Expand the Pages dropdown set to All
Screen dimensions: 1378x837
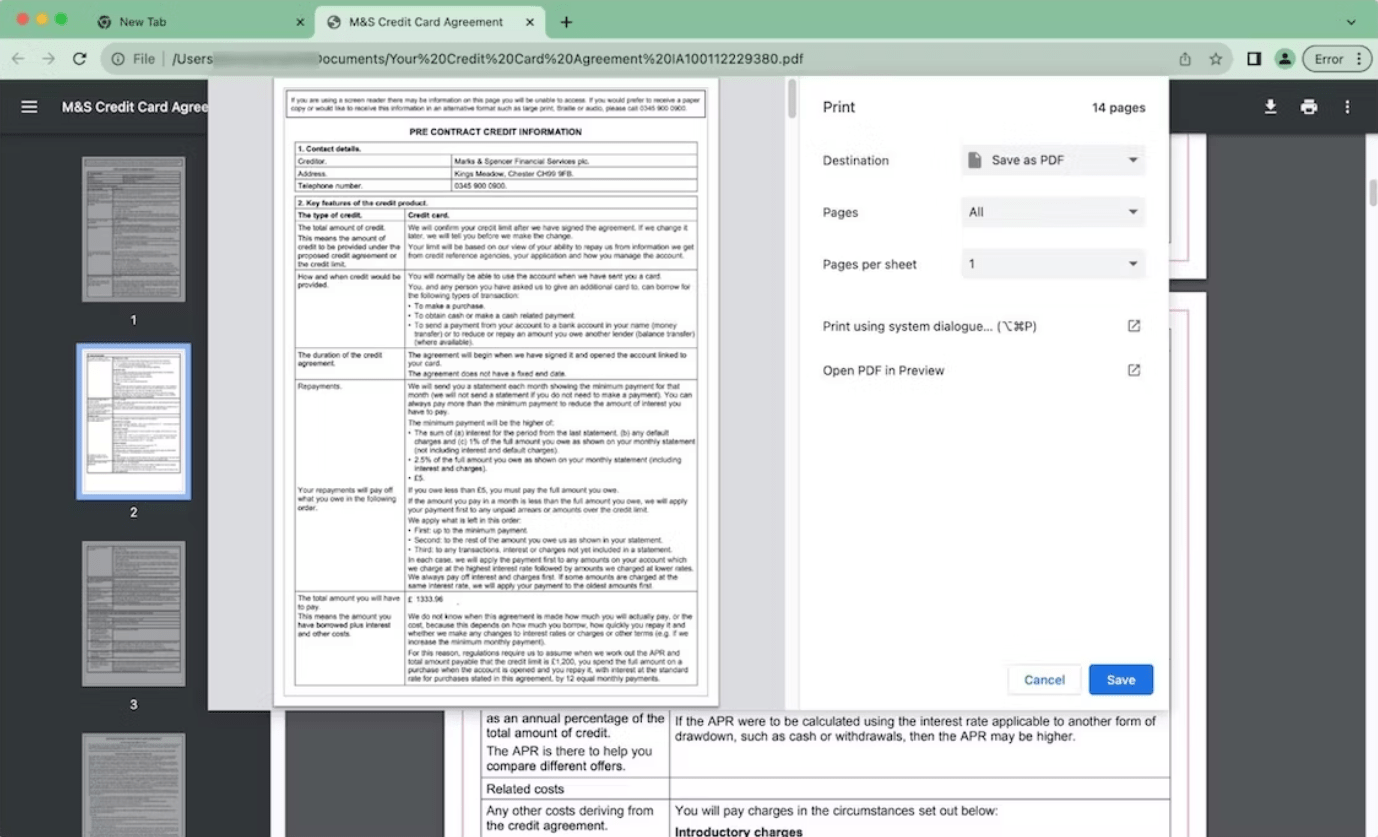point(1051,211)
